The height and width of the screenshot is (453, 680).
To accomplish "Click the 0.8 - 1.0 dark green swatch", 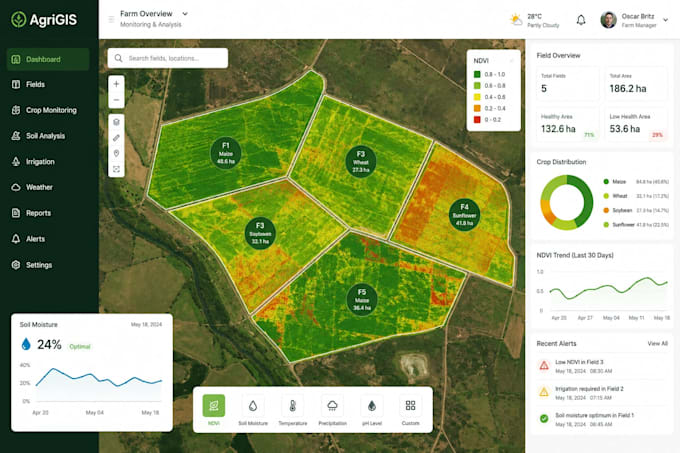I will (477, 75).
